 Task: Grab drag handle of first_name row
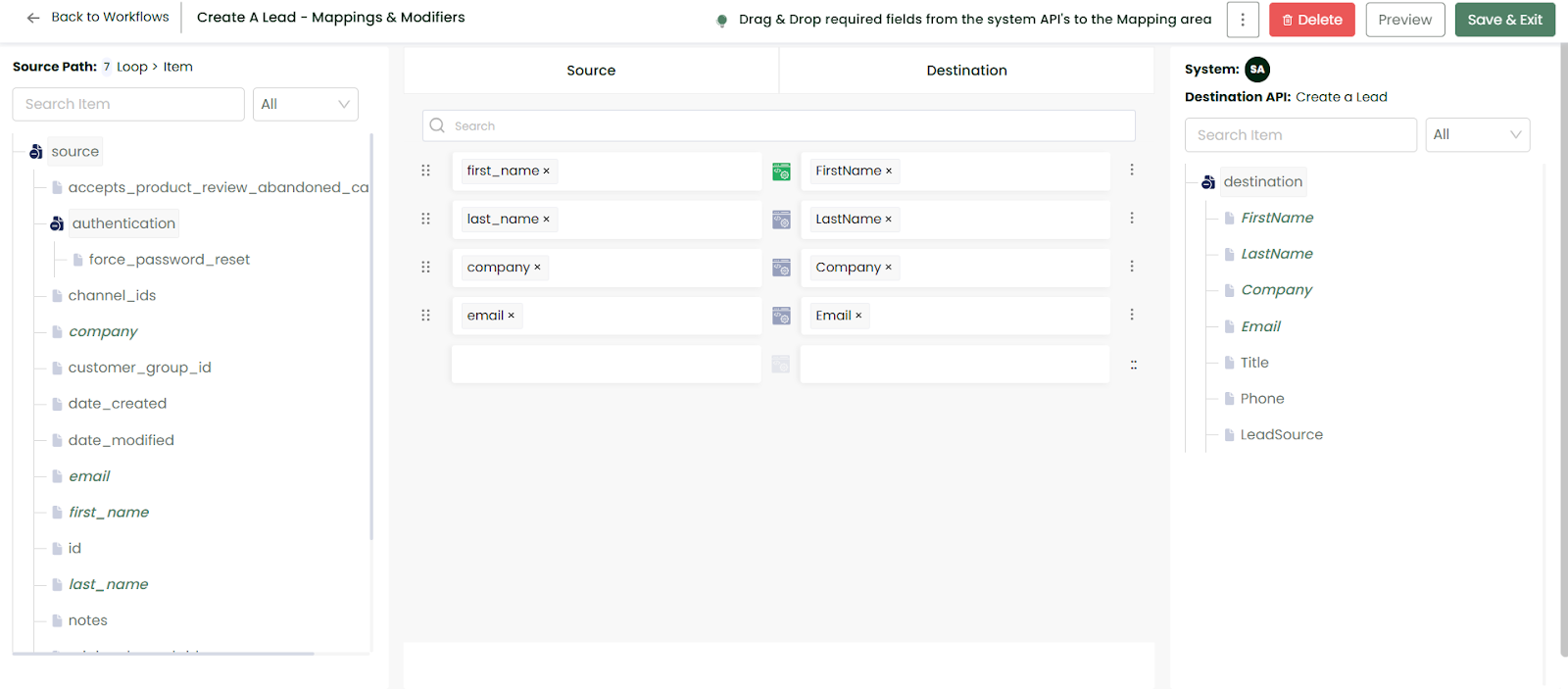pyautogui.click(x=425, y=171)
